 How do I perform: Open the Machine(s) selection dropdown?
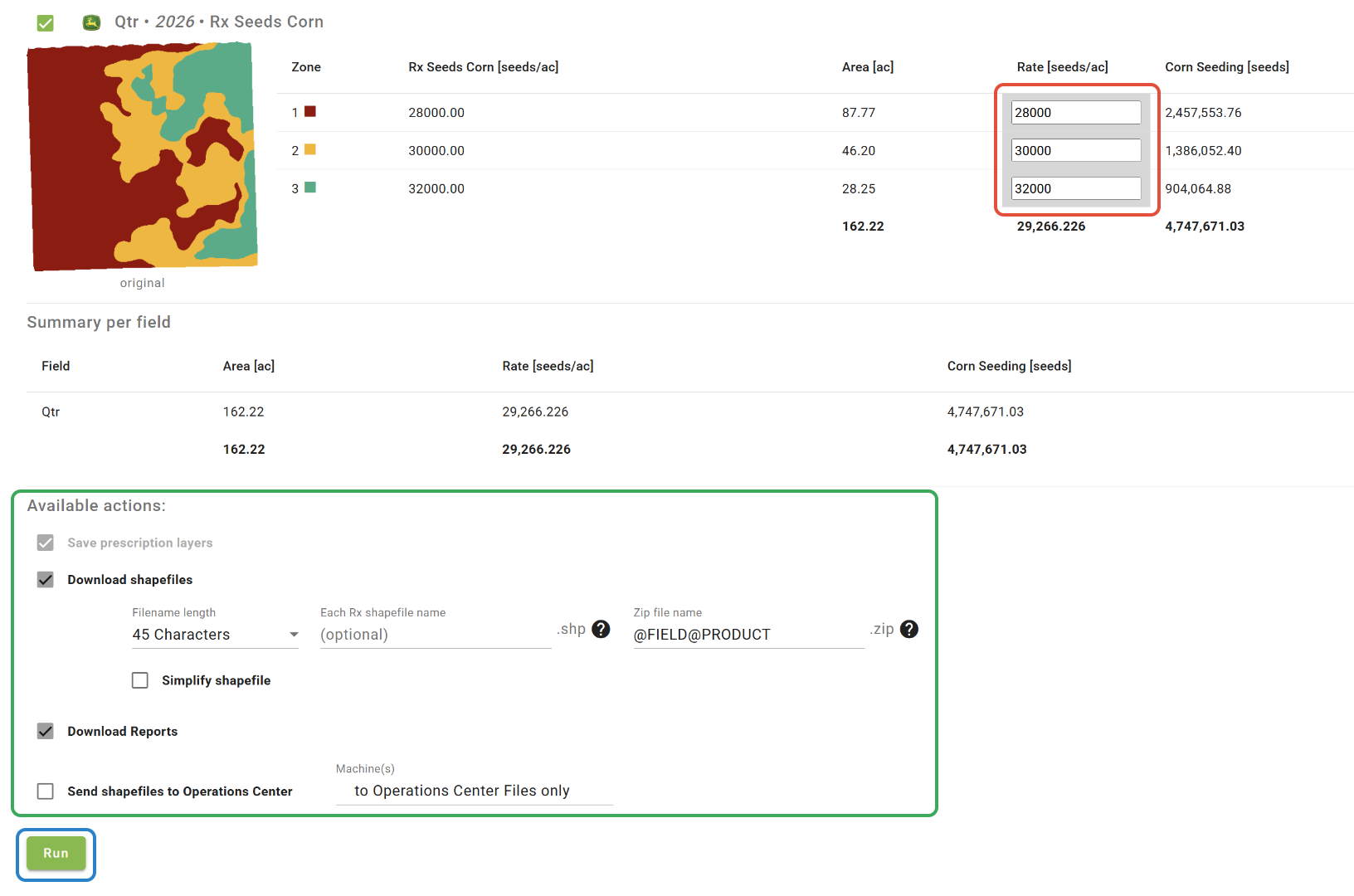click(x=474, y=791)
